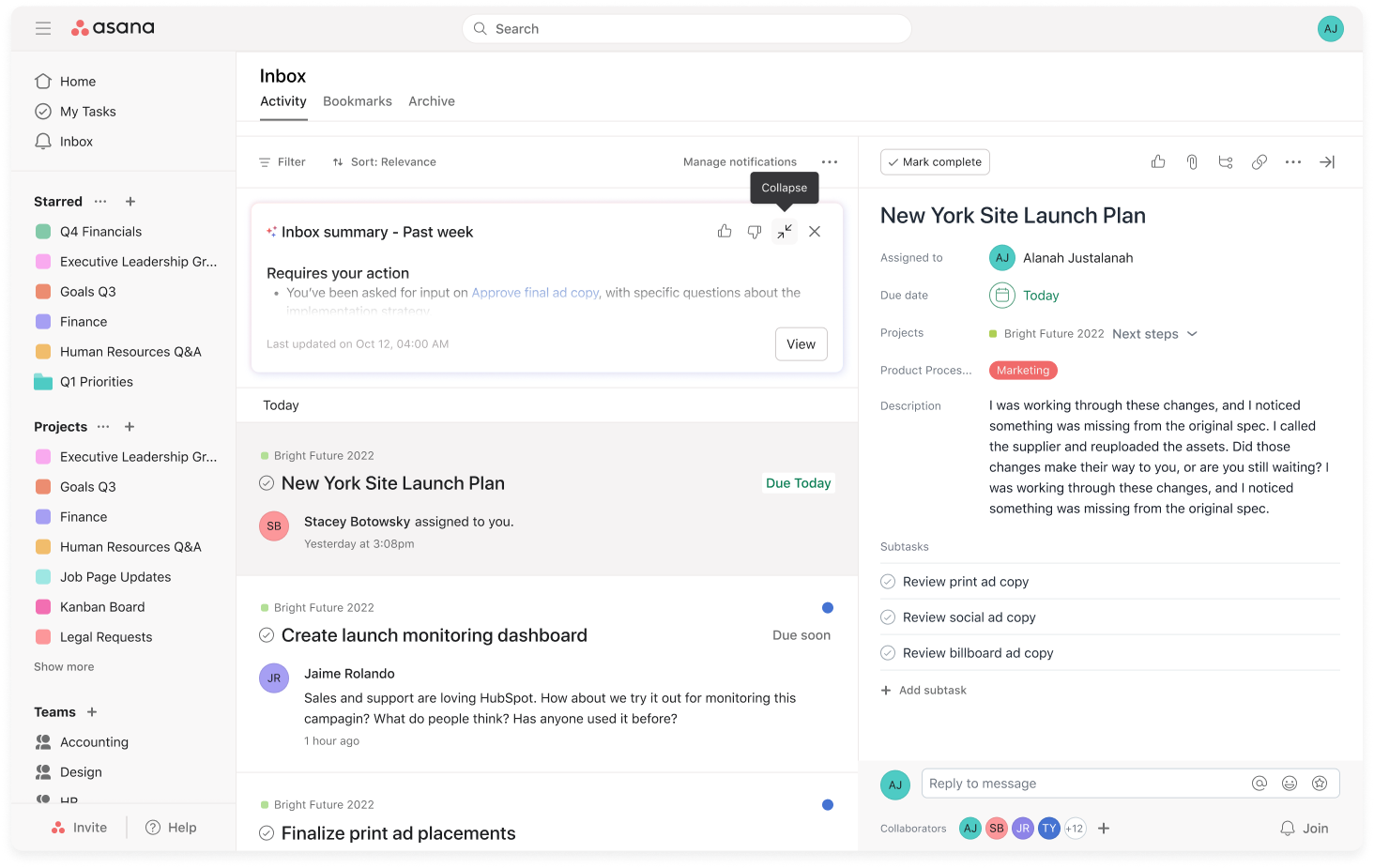1374x868 pixels.
Task: Click the Marketing tag swatch
Action: [1023, 370]
